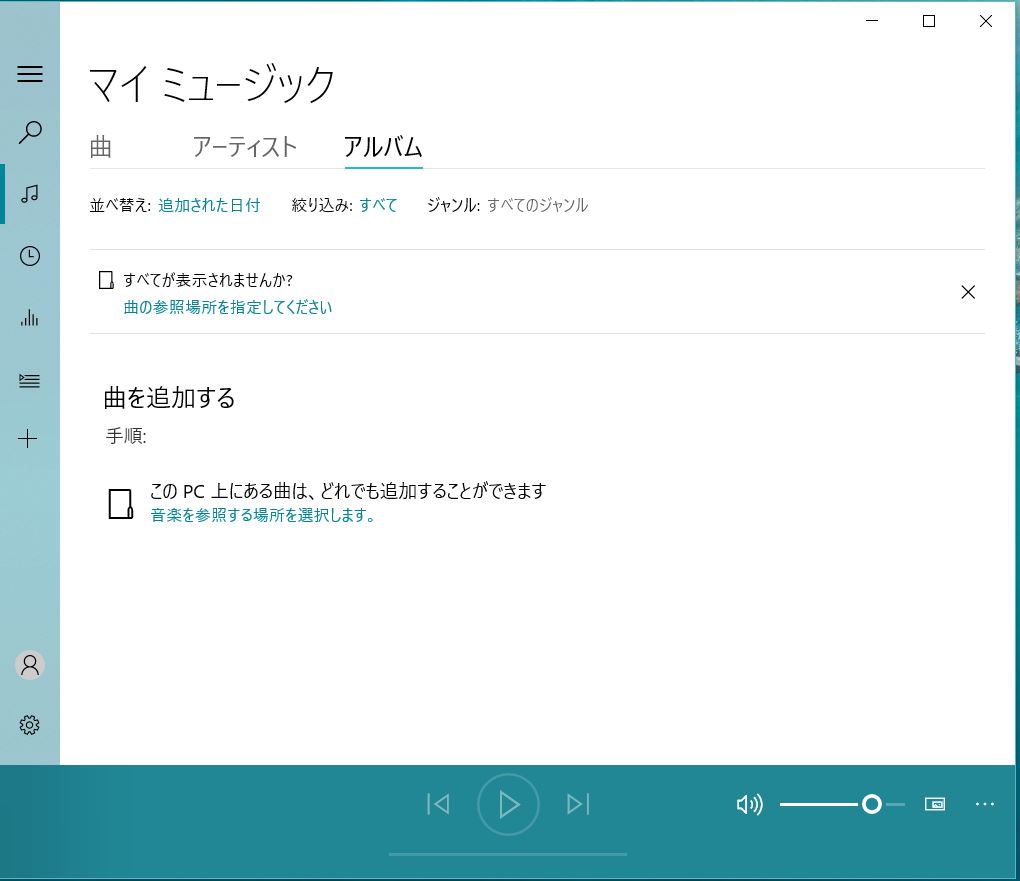
Task: Open filter dropdown すべて
Action: click(378, 206)
